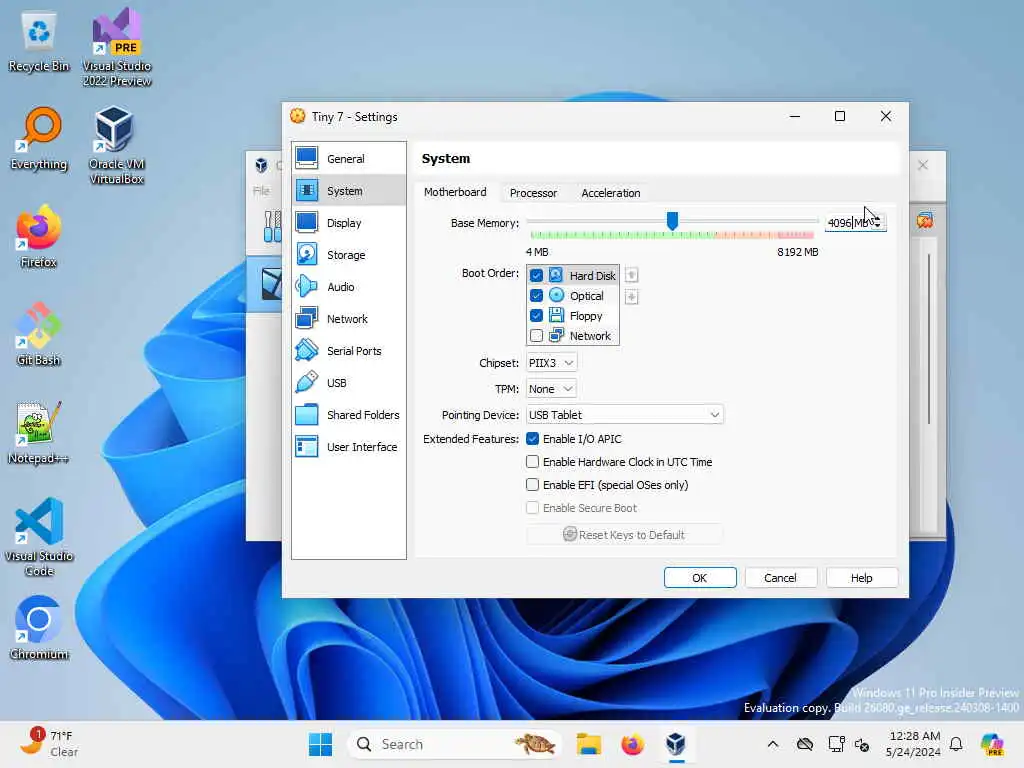
Task: Uncheck Floppy in boot order
Action: (x=536, y=316)
